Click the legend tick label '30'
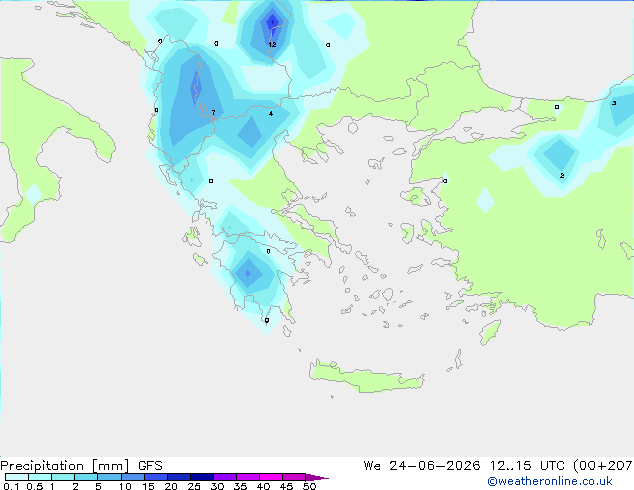The image size is (634, 490). point(217,486)
